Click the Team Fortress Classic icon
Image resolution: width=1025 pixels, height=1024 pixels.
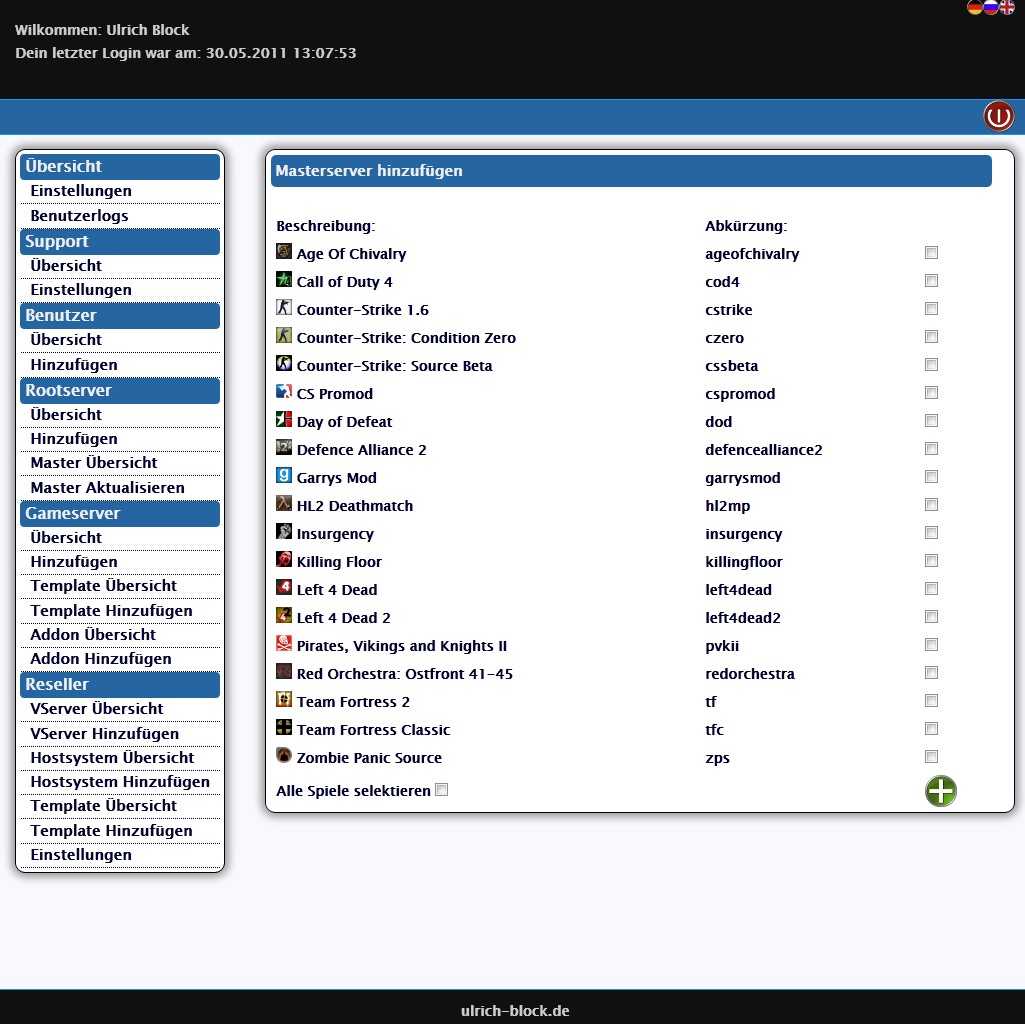tap(284, 728)
